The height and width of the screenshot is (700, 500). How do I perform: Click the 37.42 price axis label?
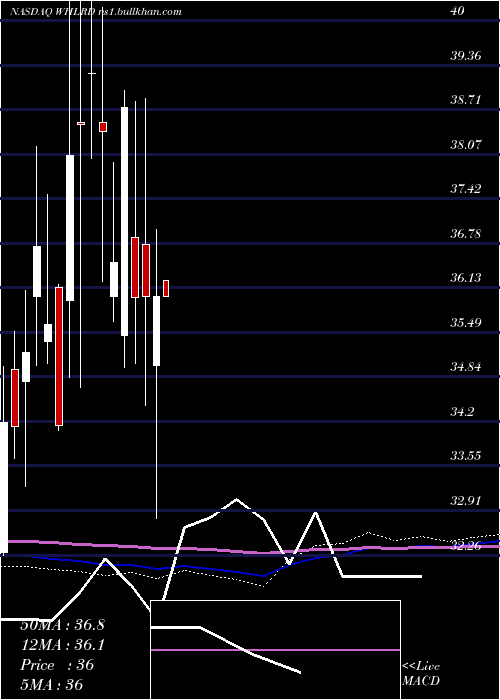[x=466, y=188]
